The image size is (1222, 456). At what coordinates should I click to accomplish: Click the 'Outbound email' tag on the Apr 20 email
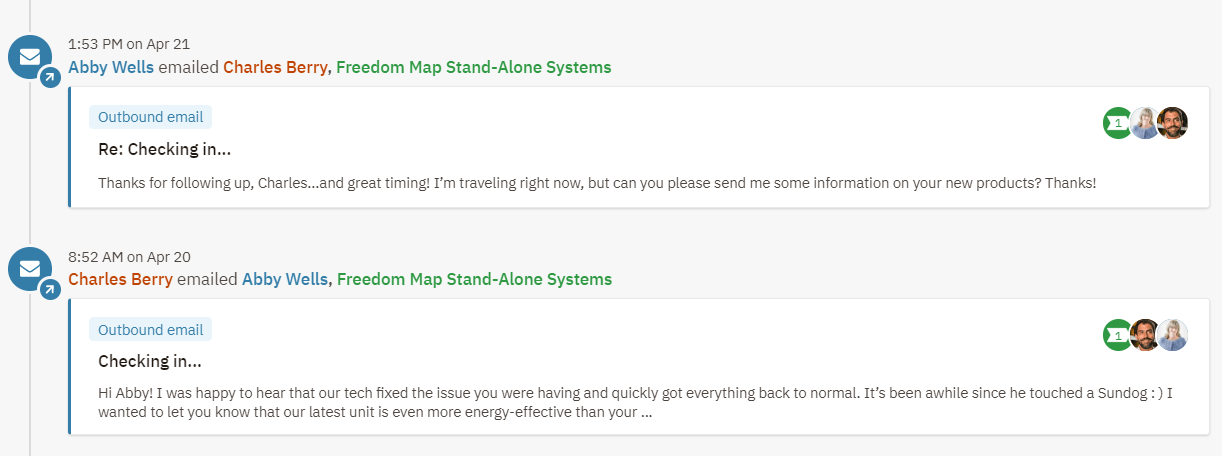pyautogui.click(x=150, y=330)
